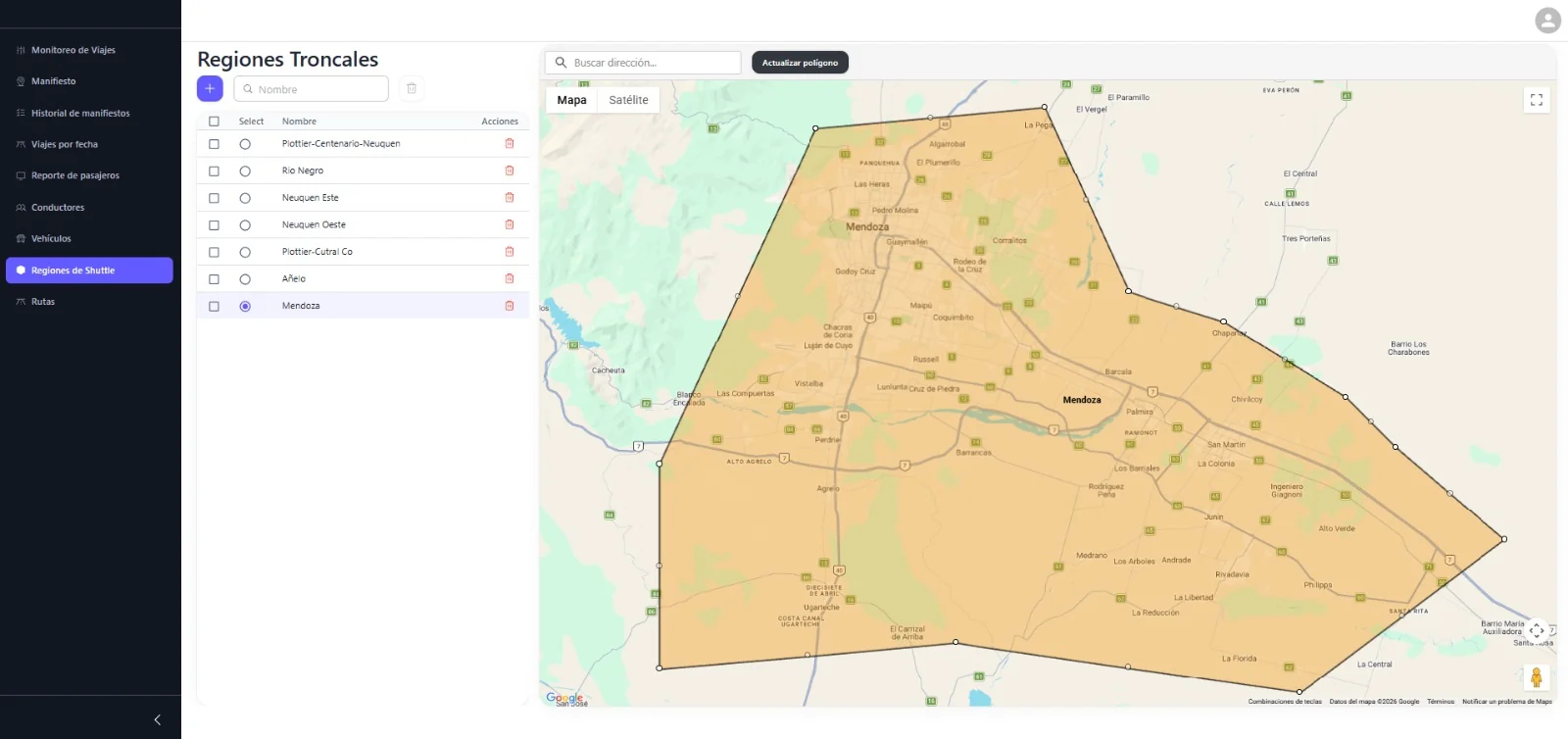The width and height of the screenshot is (1568, 739).
Task: Switch the map to Satélite view
Action: point(628,100)
